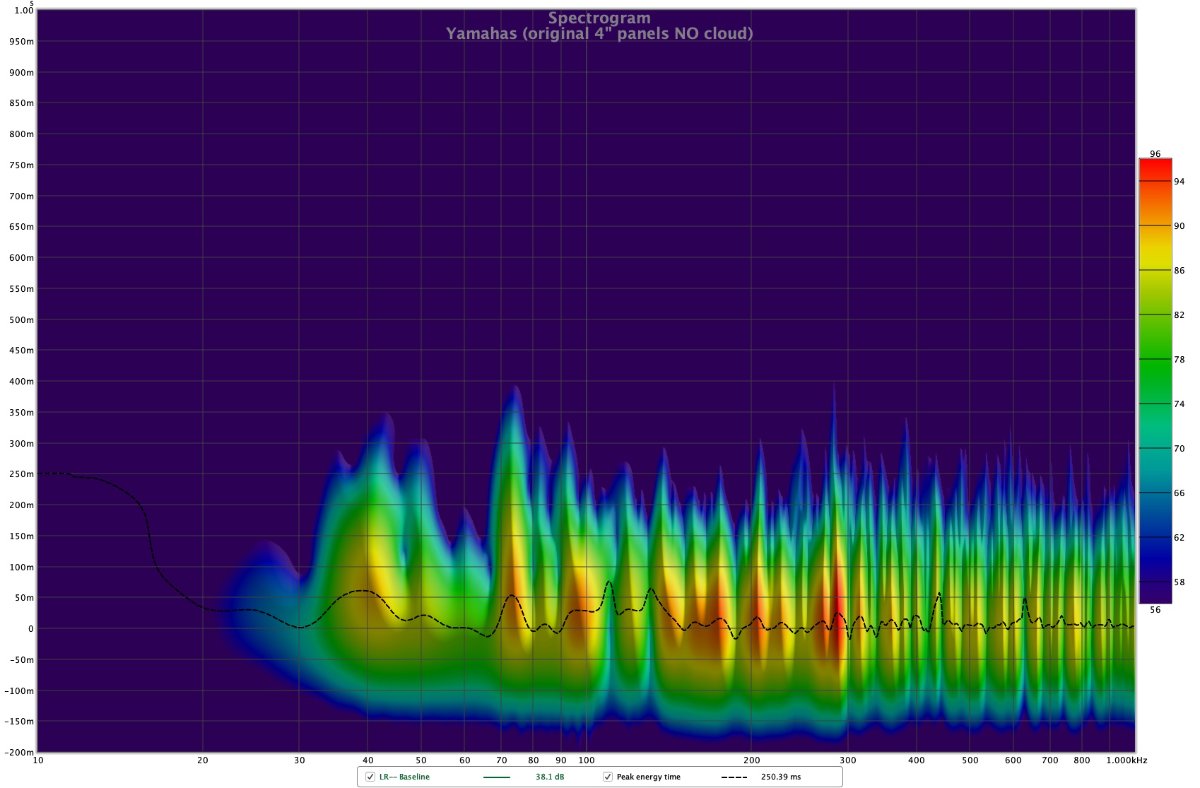Uncheck the LR— Baseline trace checkbox
Screen dimensions: 1200x788
[x=370, y=777]
